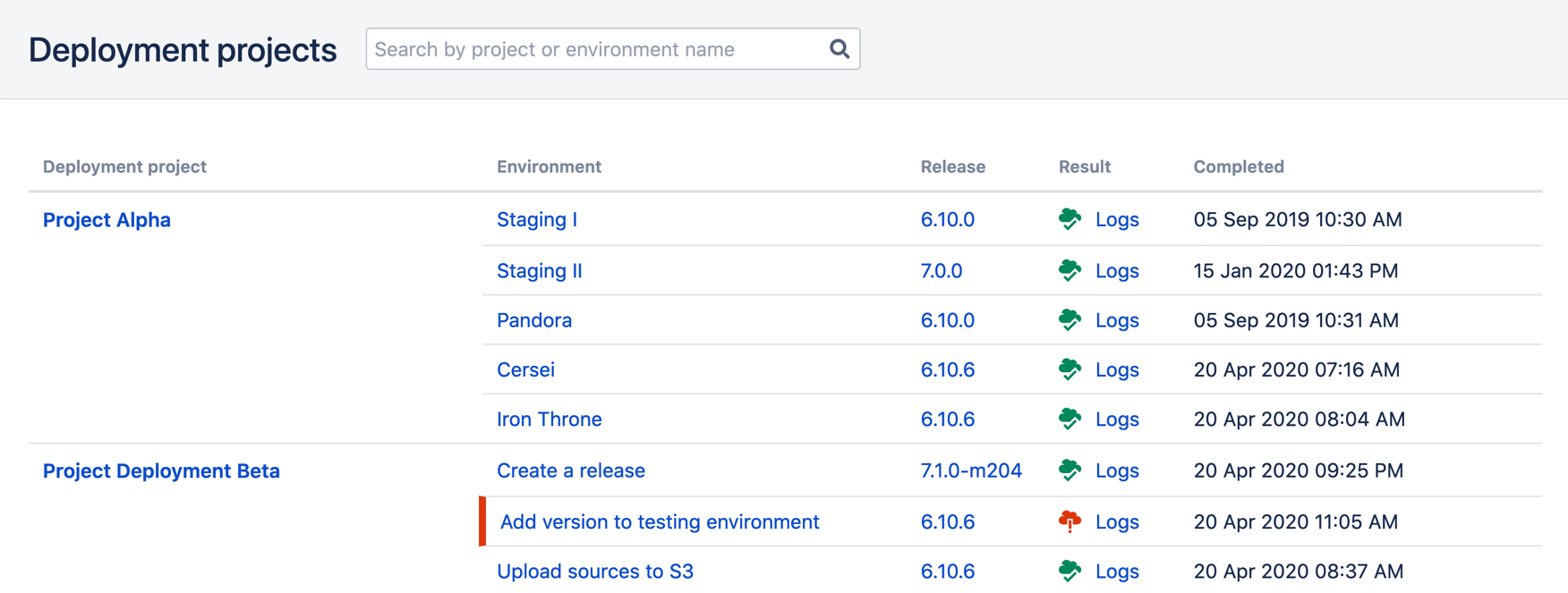The width and height of the screenshot is (1568, 593).
Task: Open Project Alpha deployment project
Action: [107, 220]
